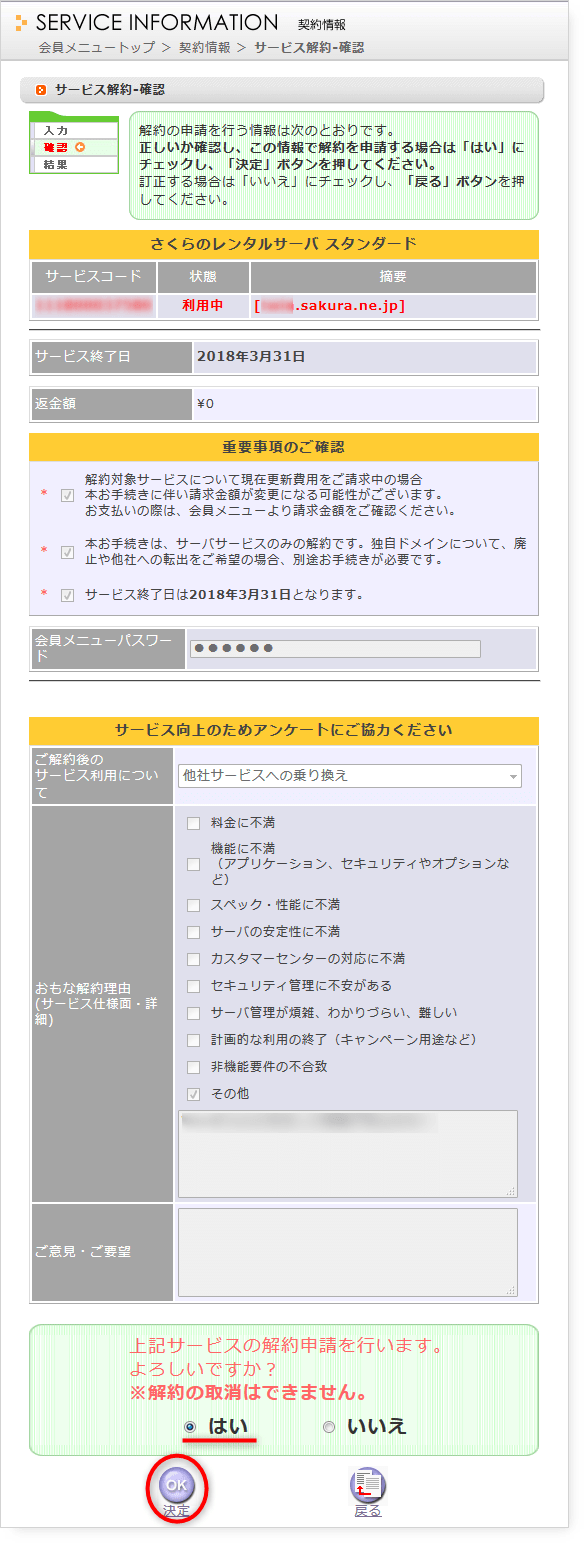584x1543 pixels.
Task: Toggle checkbox for サービス終了日は2018年3月31日 notice
Action: (67, 595)
